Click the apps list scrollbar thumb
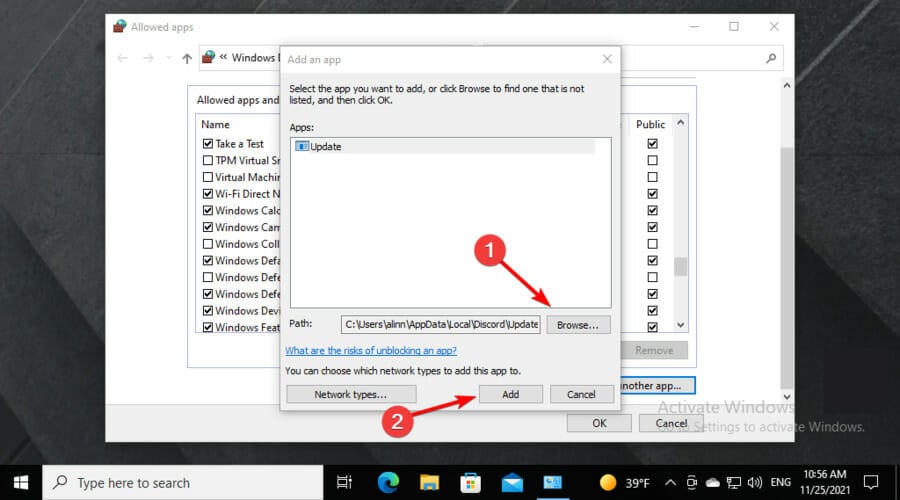Image resolution: width=900 pixels, height=500 pixels. (x=680, y=266)
